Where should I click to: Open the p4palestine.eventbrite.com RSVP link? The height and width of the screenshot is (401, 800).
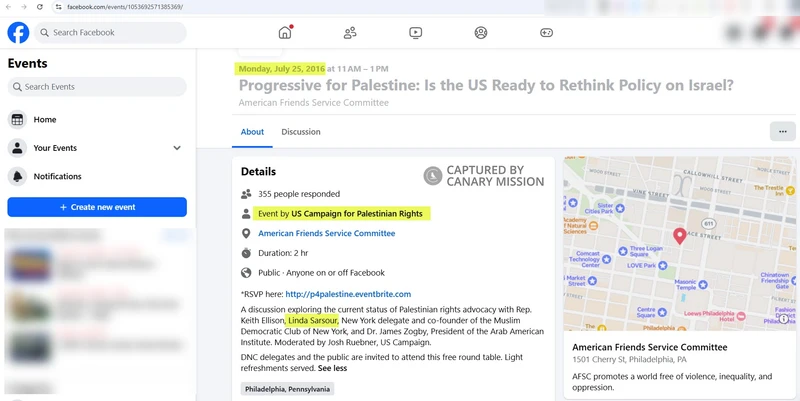click(x=348, y=294)
